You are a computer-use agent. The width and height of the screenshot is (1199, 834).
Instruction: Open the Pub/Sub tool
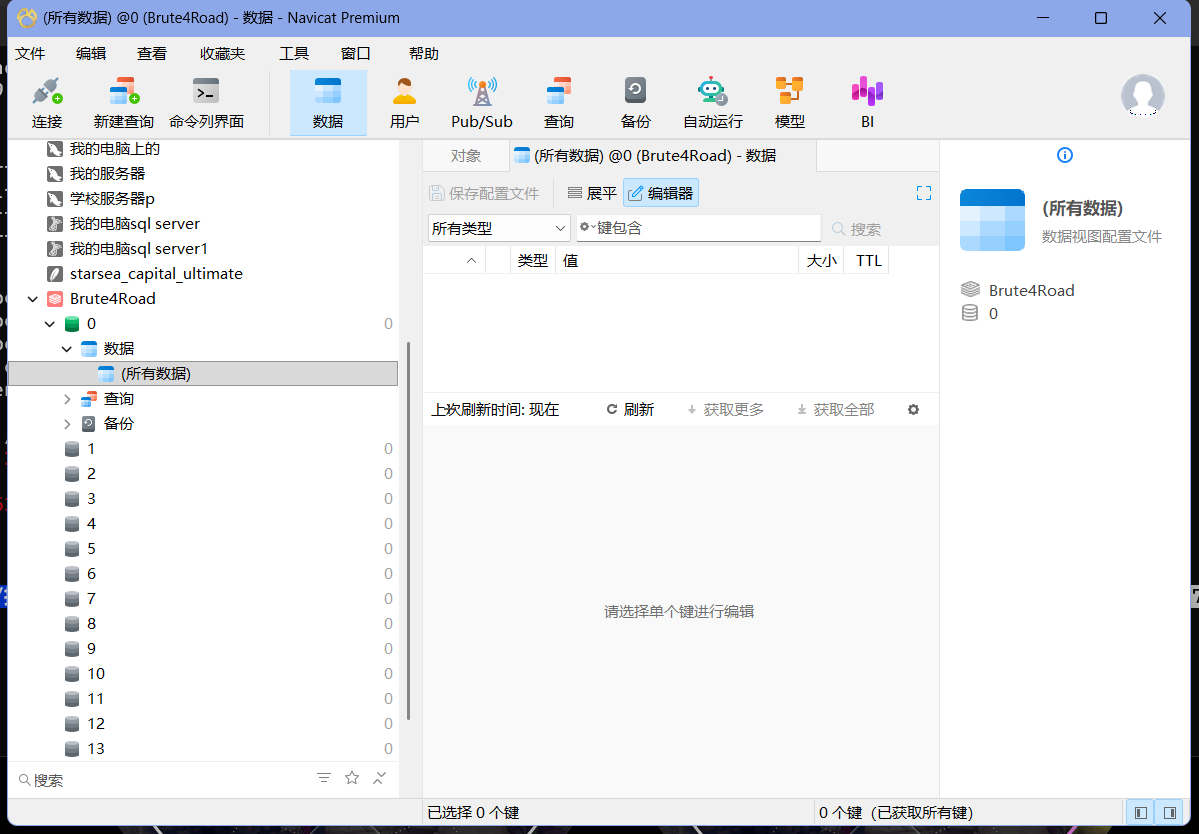[x=482, y=103]
